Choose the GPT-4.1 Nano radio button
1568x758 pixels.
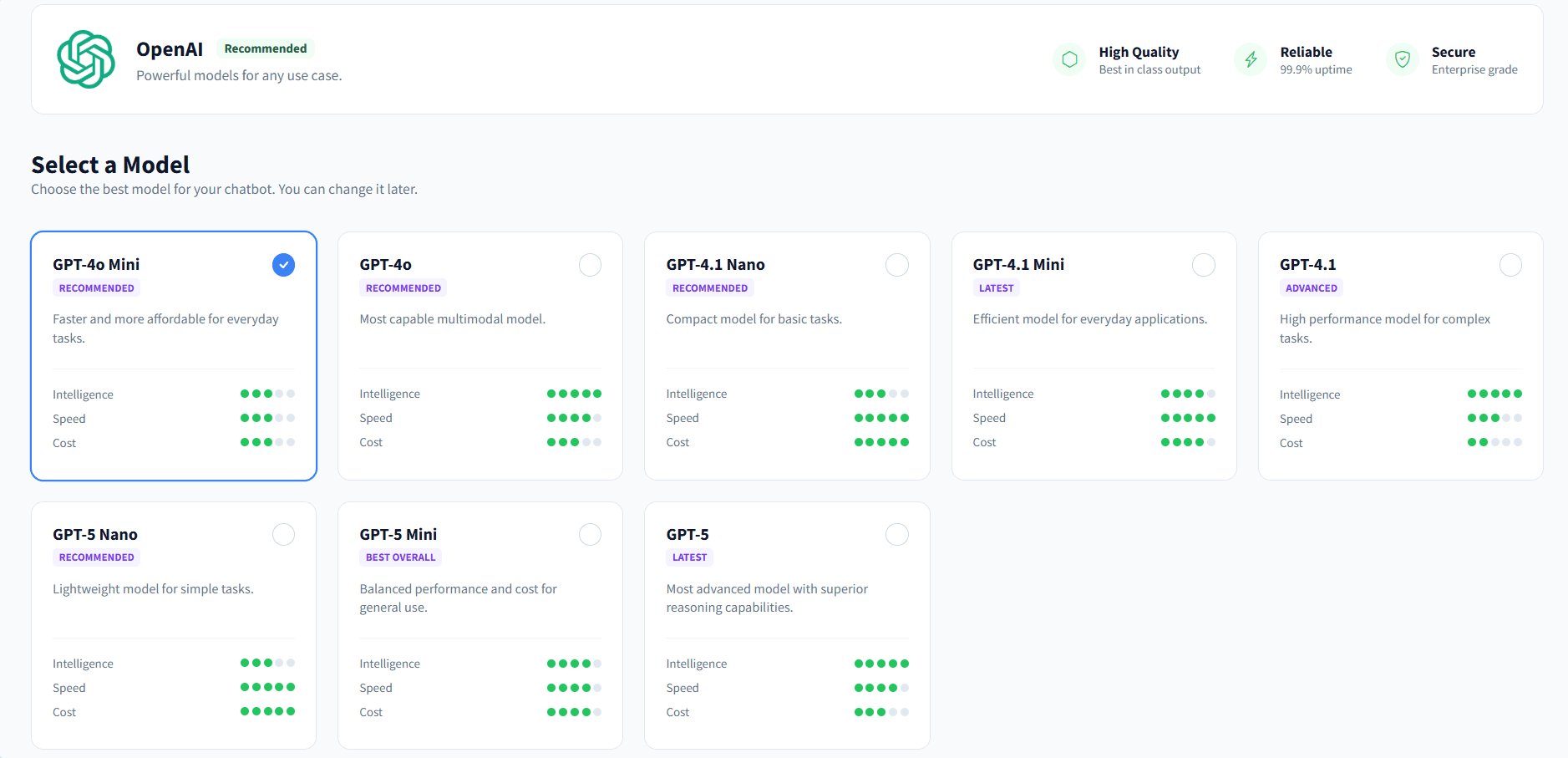pos(897,265)
